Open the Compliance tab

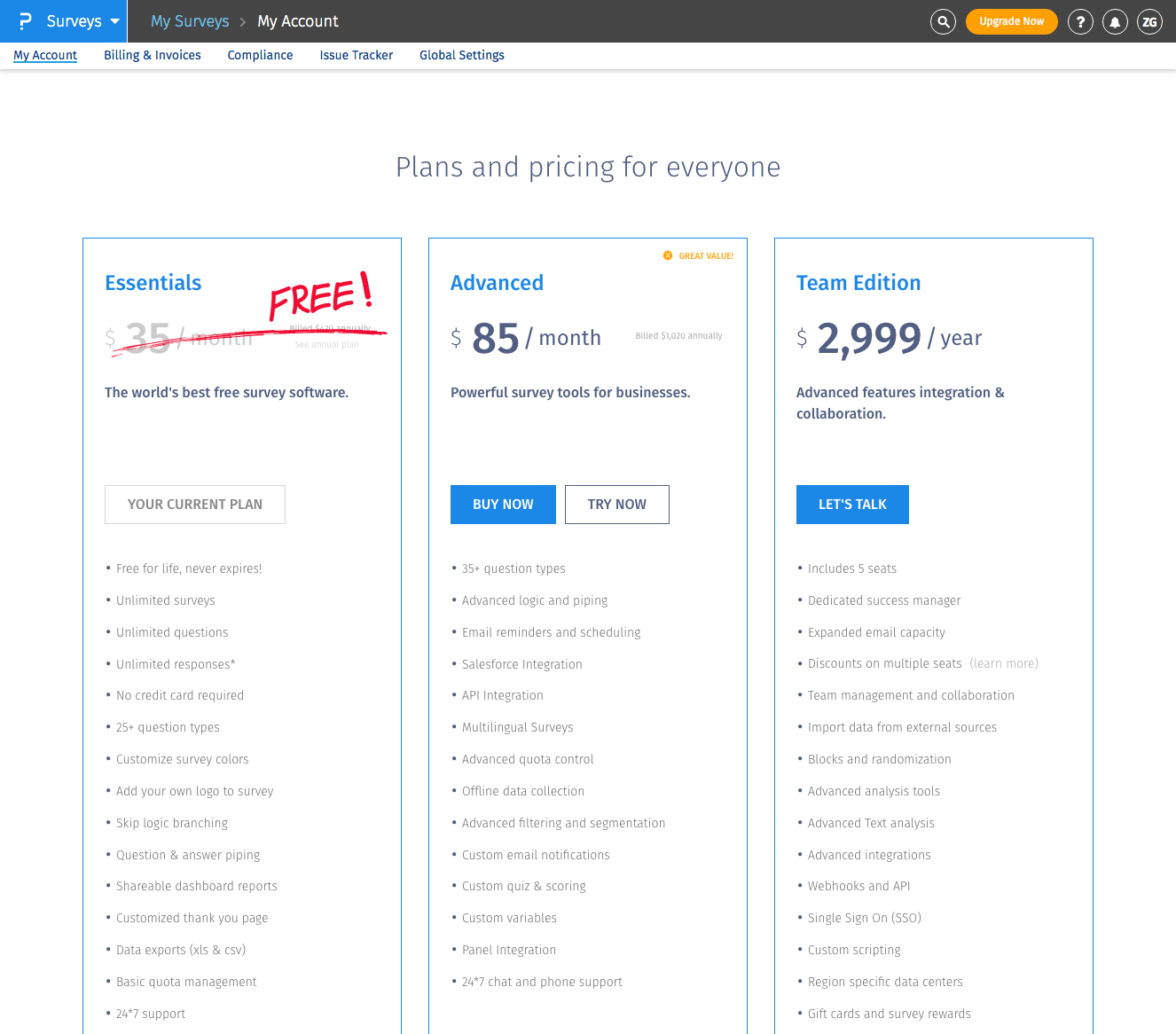pyautogui.click(x=260, y=55)
